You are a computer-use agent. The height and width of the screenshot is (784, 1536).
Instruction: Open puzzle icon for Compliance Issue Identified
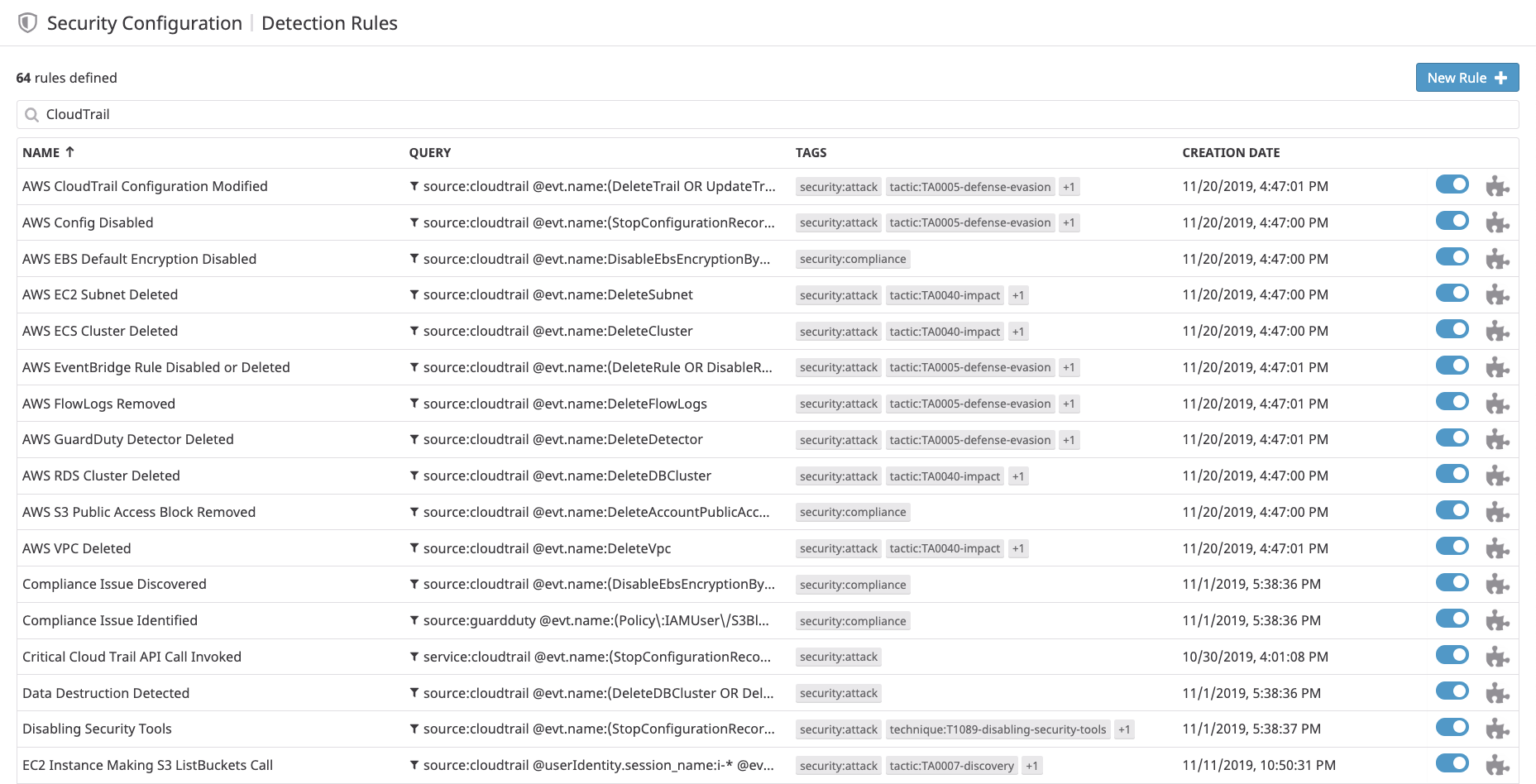1497,620
